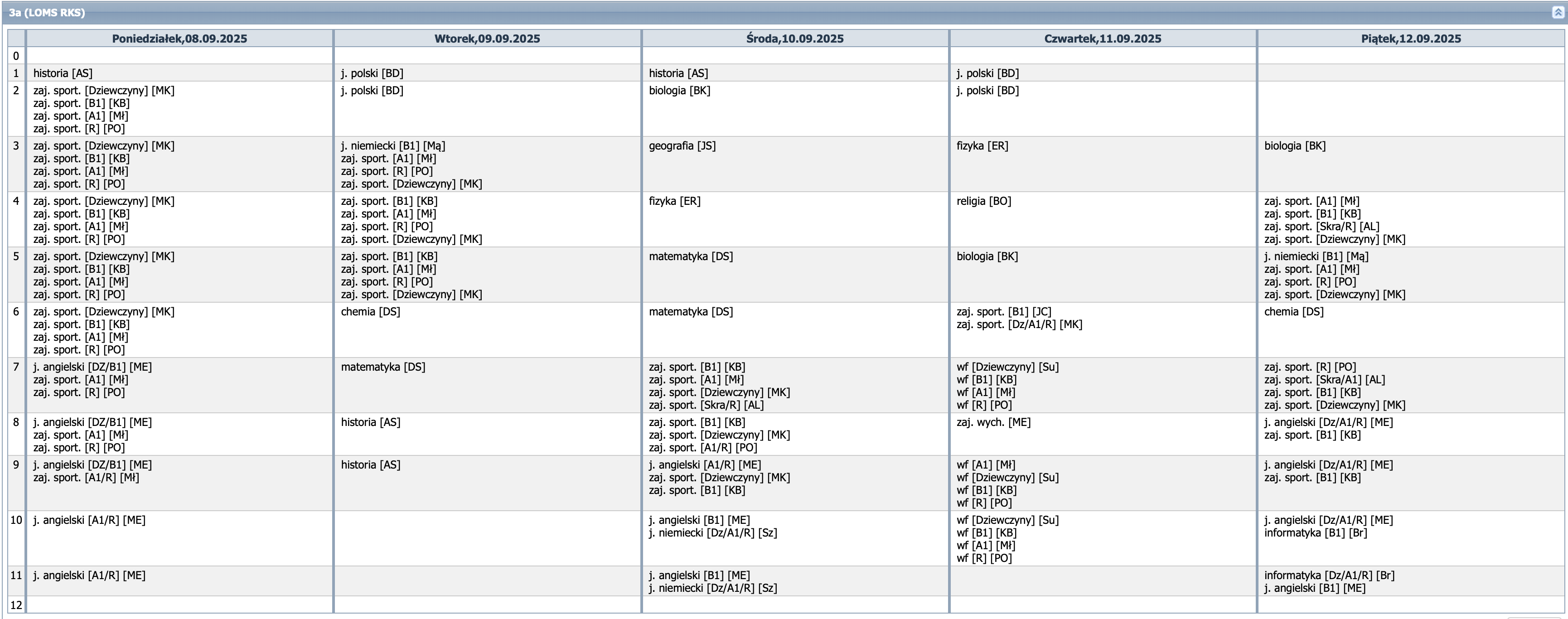
Task: Click zaj. sport. [A1/R] [Mł] on Monday
Action: click(86, 477)
